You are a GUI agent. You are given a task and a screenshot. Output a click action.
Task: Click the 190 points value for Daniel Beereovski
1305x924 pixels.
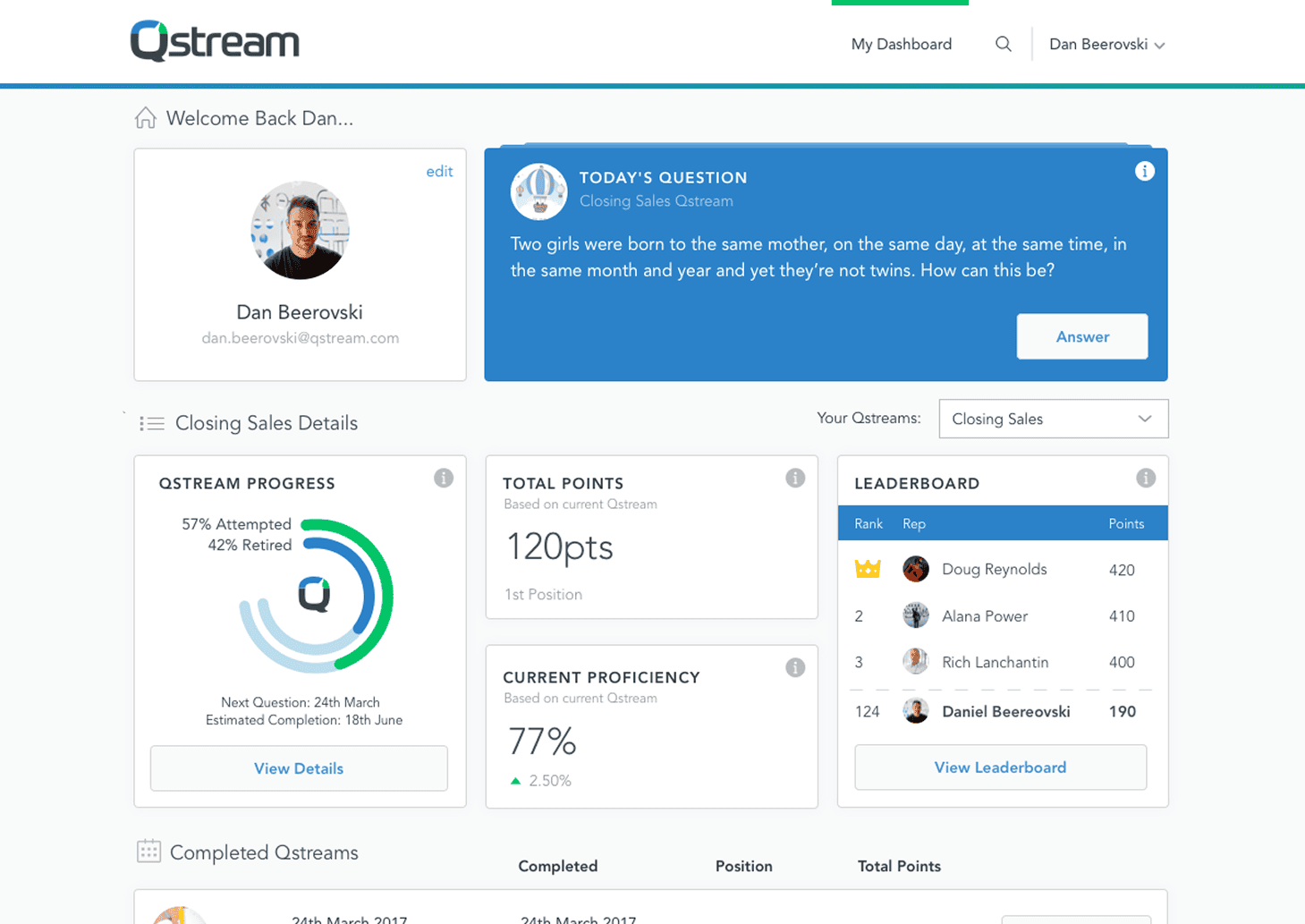pyautogui.click(x=1123, y=712)
